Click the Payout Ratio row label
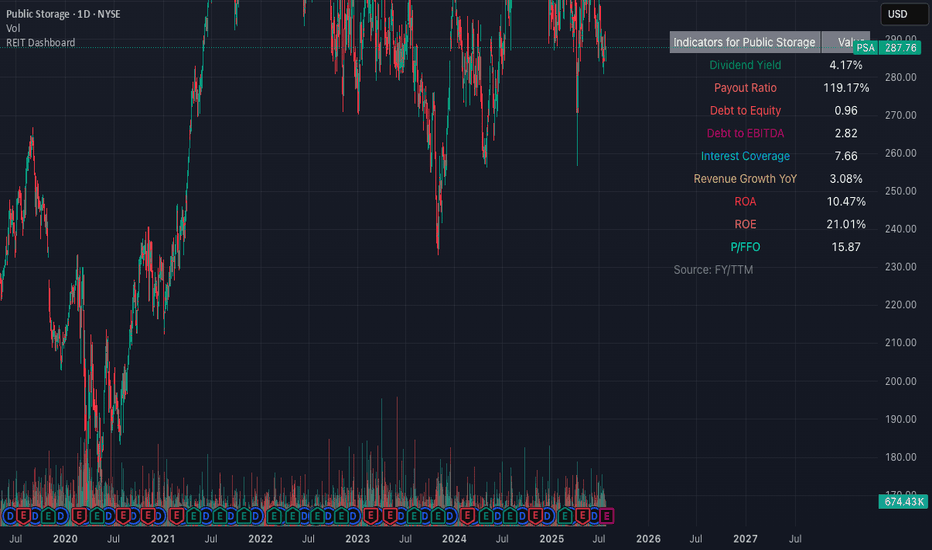This screenshot has height=550, width=932. (x=745, y=88)
